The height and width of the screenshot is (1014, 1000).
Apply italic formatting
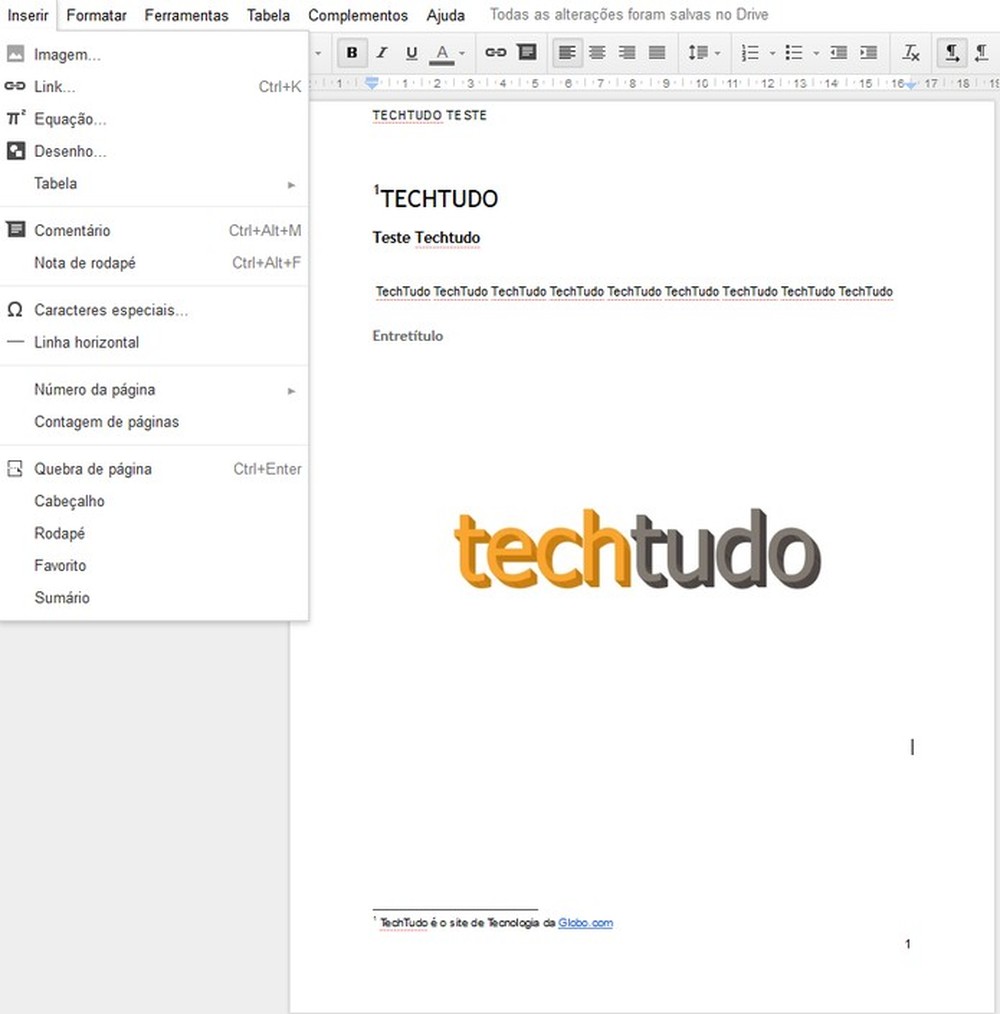point(381,51)
